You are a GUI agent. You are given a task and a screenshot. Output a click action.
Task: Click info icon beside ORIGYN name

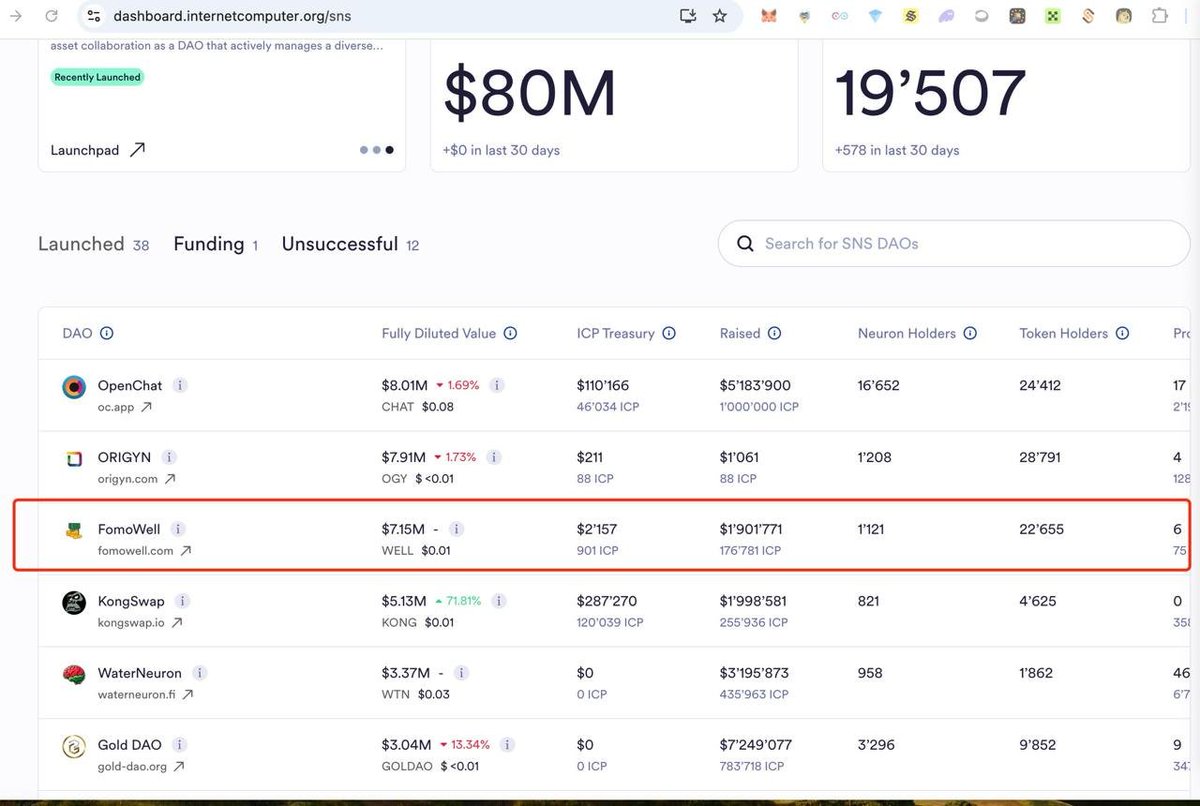[169, 457]
